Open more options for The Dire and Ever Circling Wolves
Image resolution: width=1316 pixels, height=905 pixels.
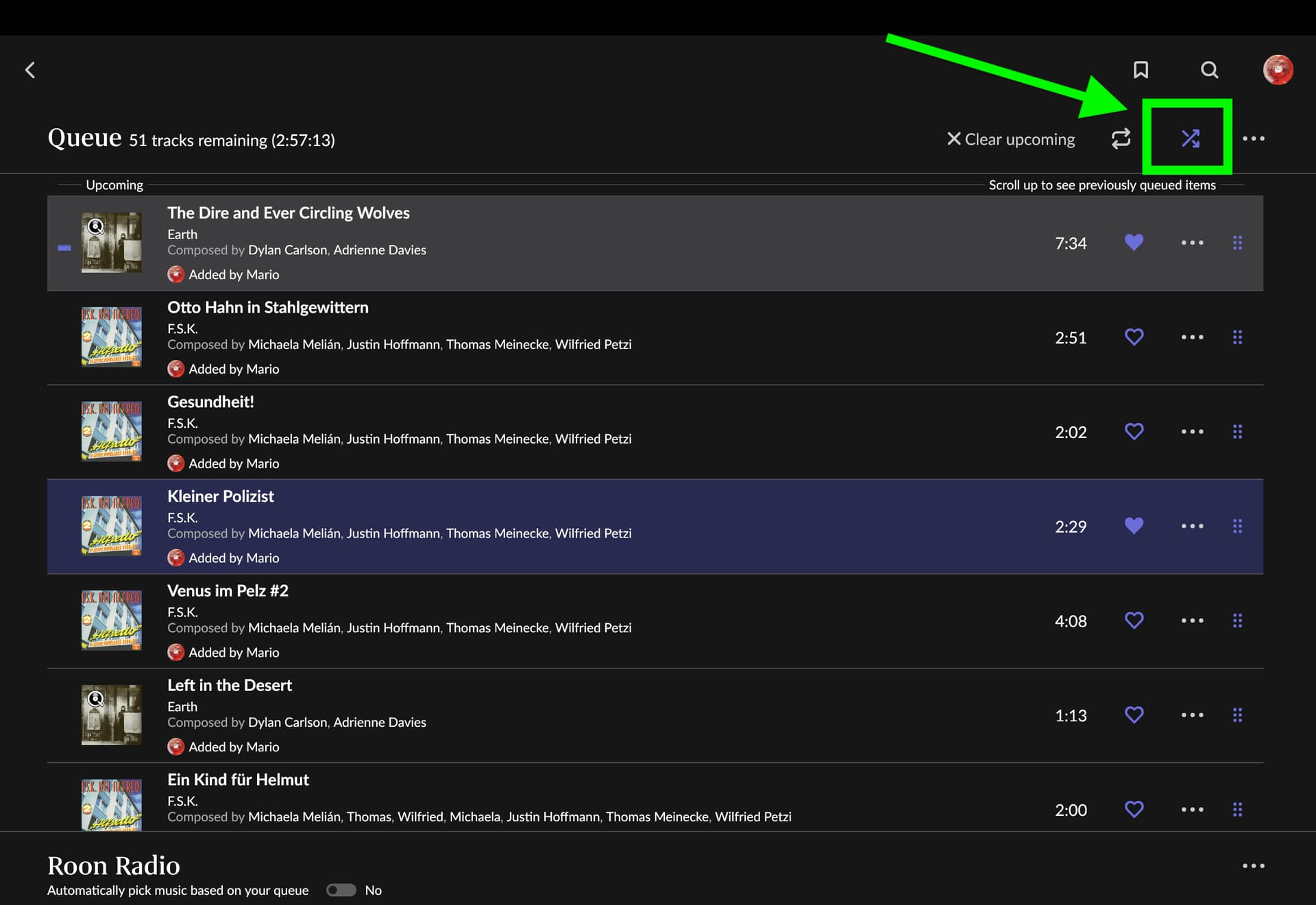click(x=1192, y=243)
